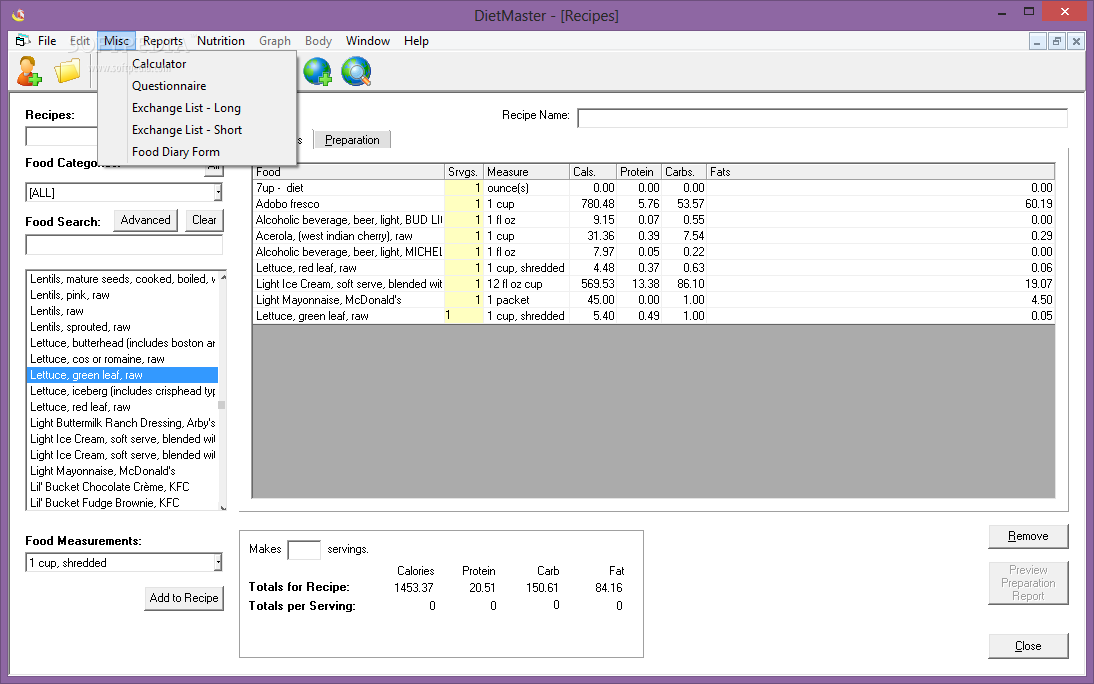The width and height of the screenshot is (1094, 684).
Task: Switch to the Preparation tab
Action: coord(352,140)
